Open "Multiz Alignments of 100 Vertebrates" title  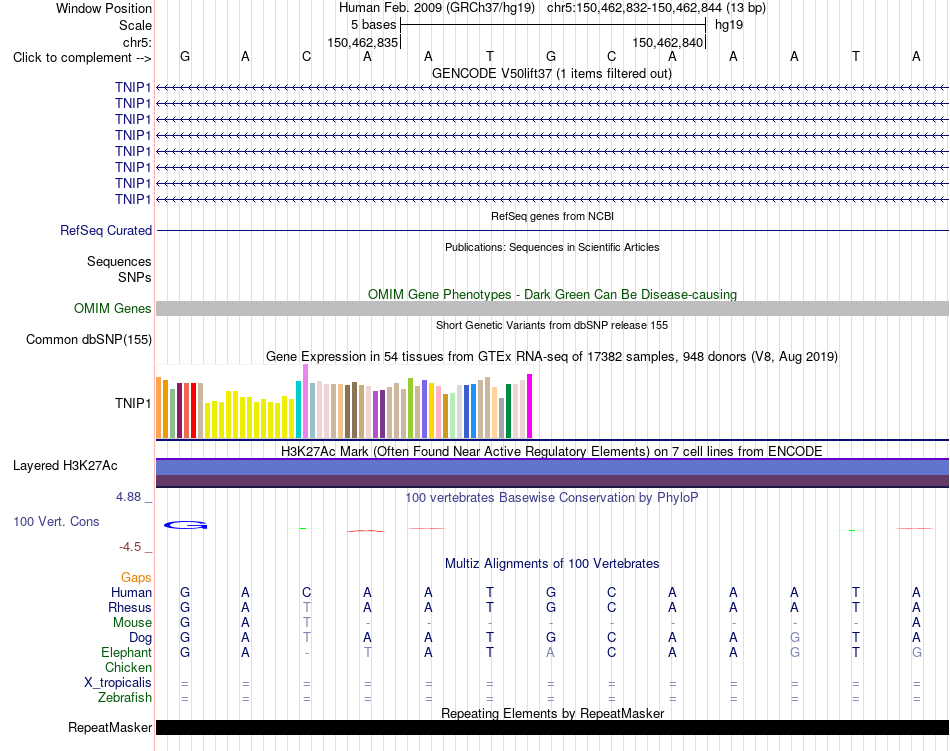[552, 564]
